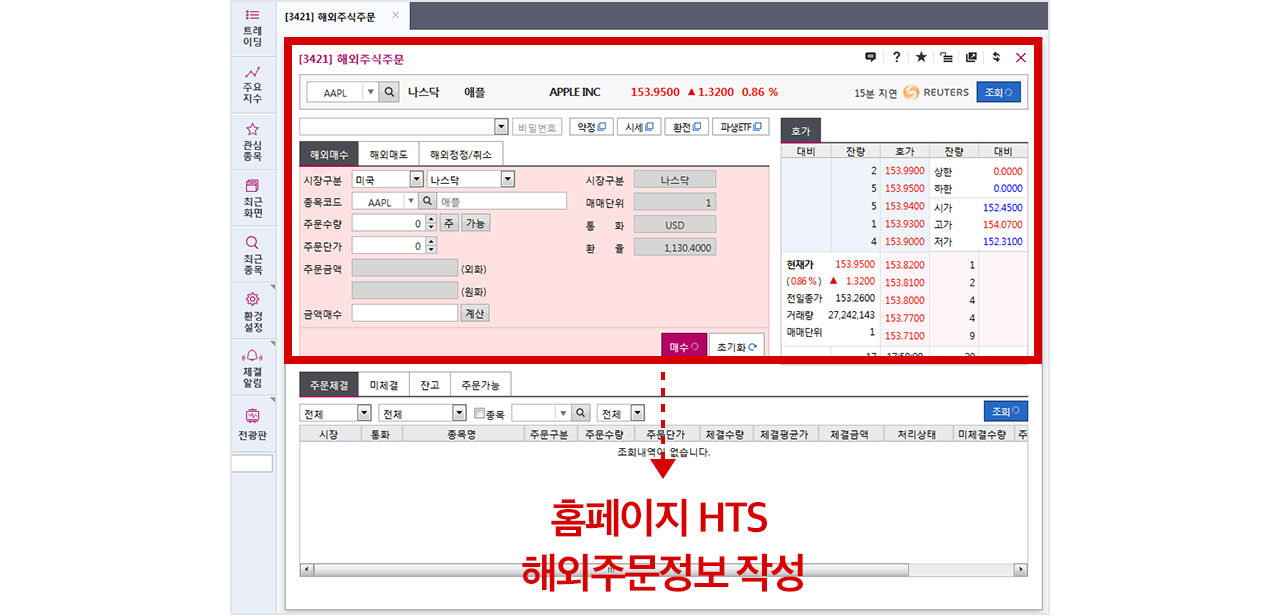Open the top AAPL symbol dropdown arrow
This screenshot has width=1280, height=616.
370,92
